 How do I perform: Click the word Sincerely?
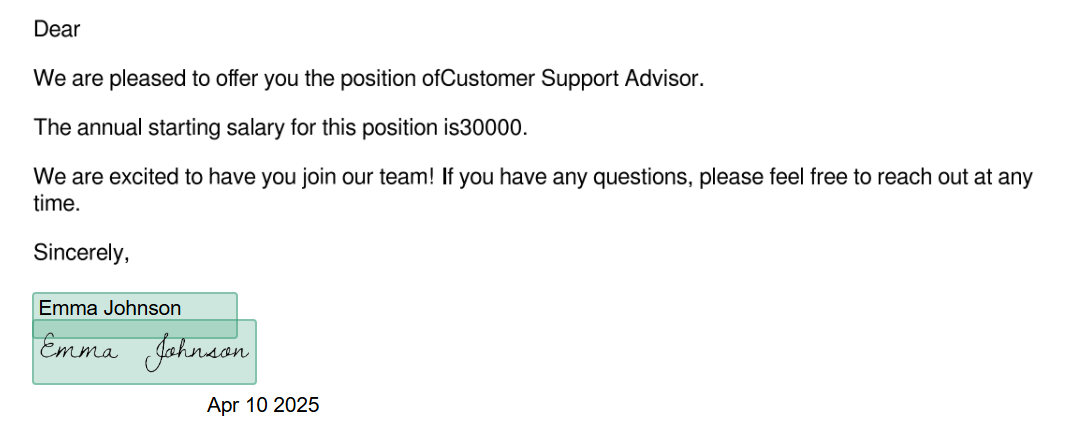tap(78, 253)
